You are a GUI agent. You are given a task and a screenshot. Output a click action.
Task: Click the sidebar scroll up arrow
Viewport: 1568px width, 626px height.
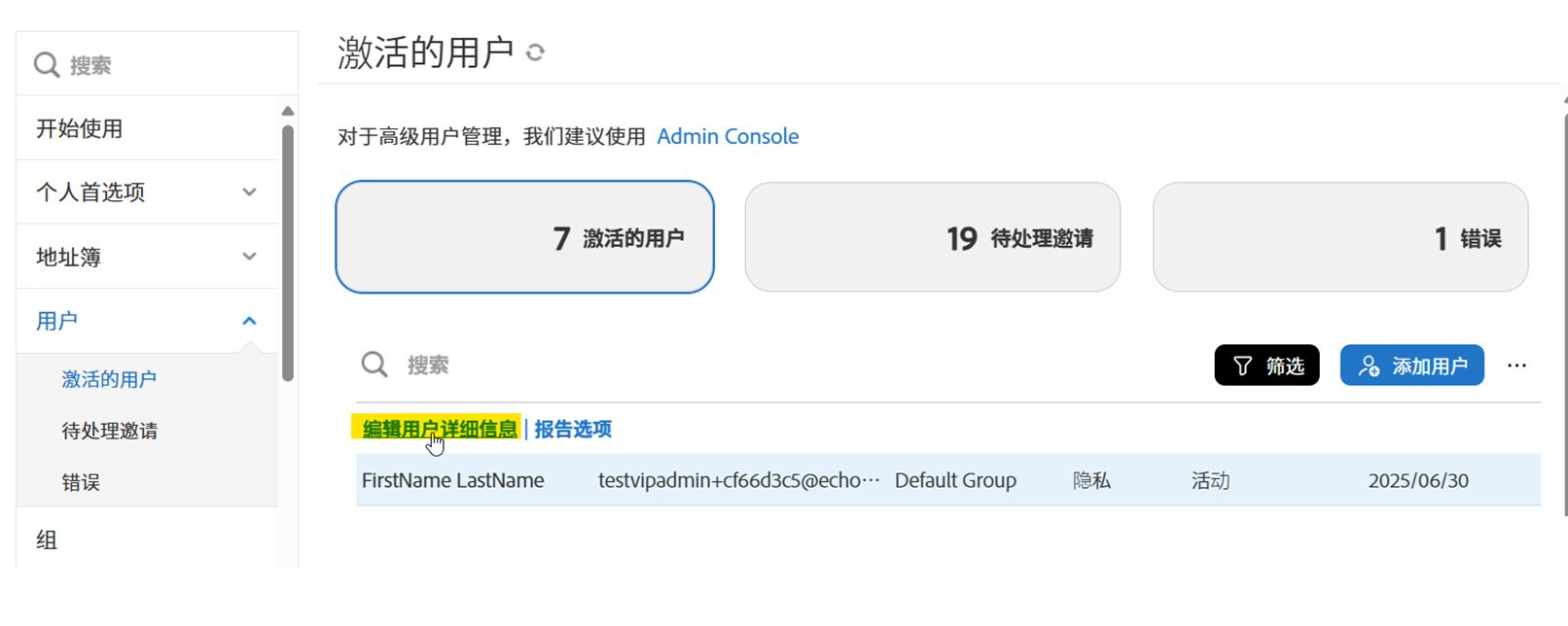(287, 111)
